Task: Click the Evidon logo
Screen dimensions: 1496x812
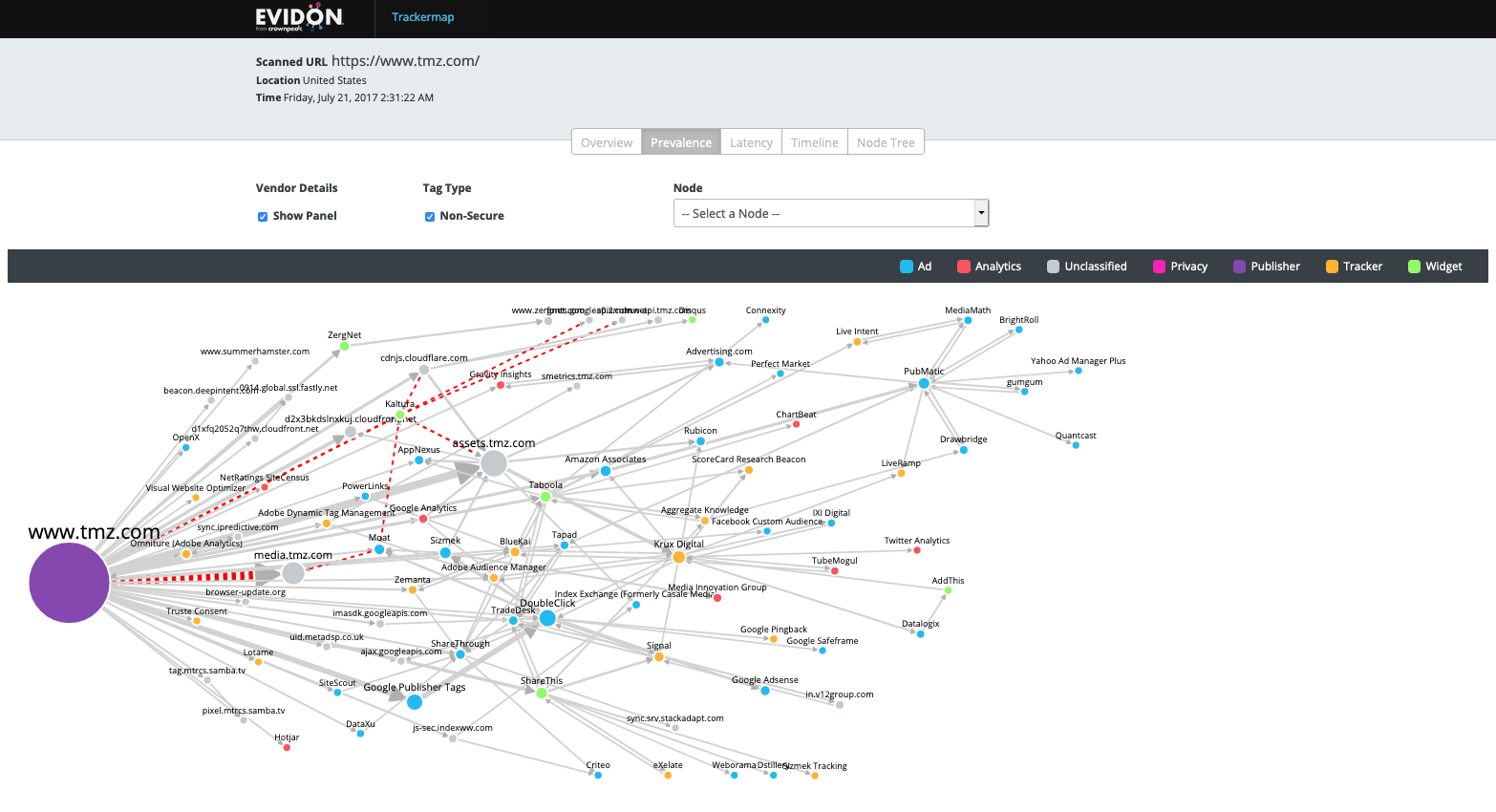Action: (299, 18)
